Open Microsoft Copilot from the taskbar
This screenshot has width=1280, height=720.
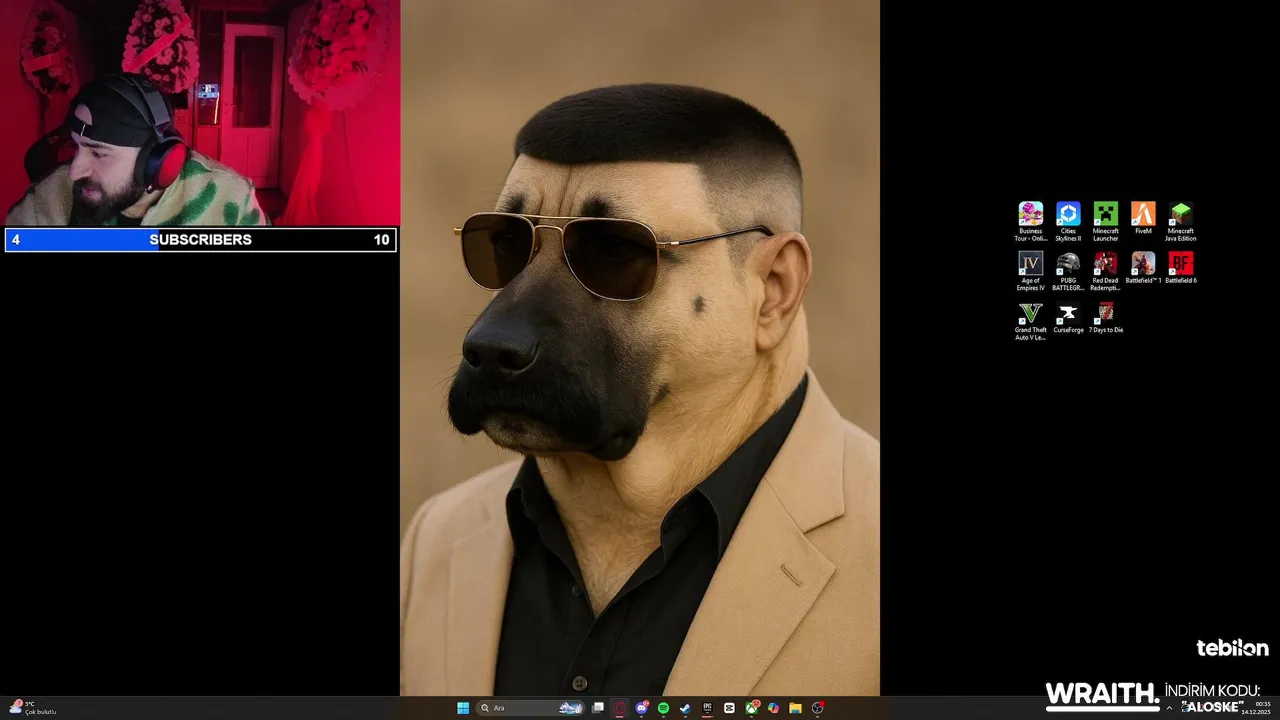(773, 708)
